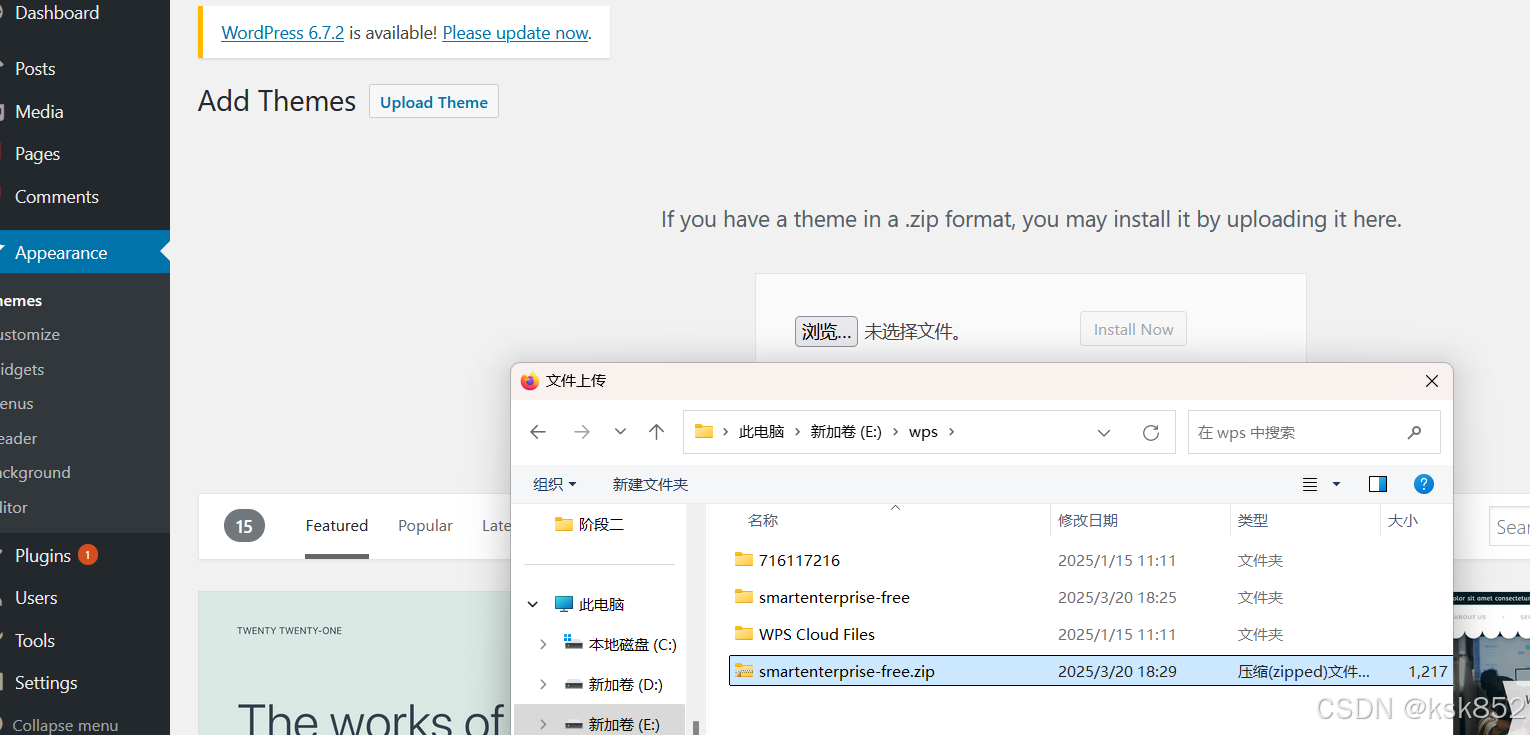The height and width of the screenshot is (735, 1530).
Task: Switch to the Popular themes tab
Action: pos(425,526)
